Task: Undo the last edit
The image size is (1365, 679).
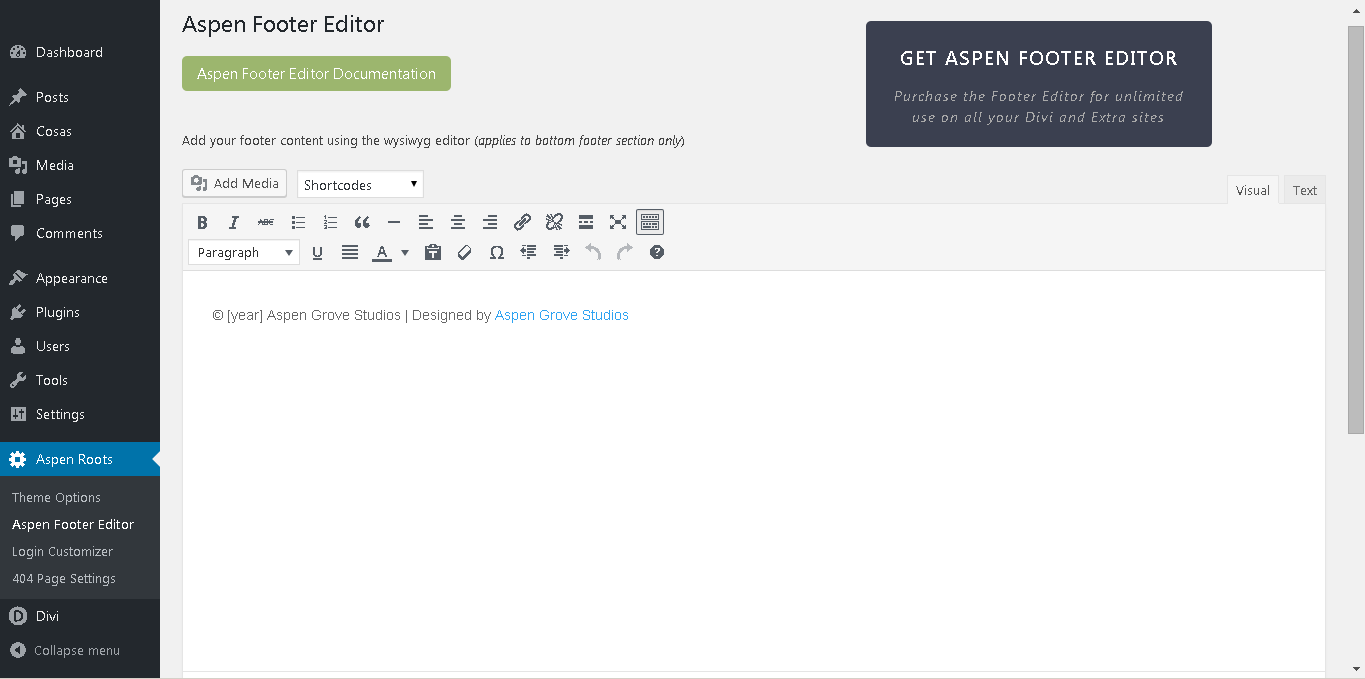Action: click(593, 252)
